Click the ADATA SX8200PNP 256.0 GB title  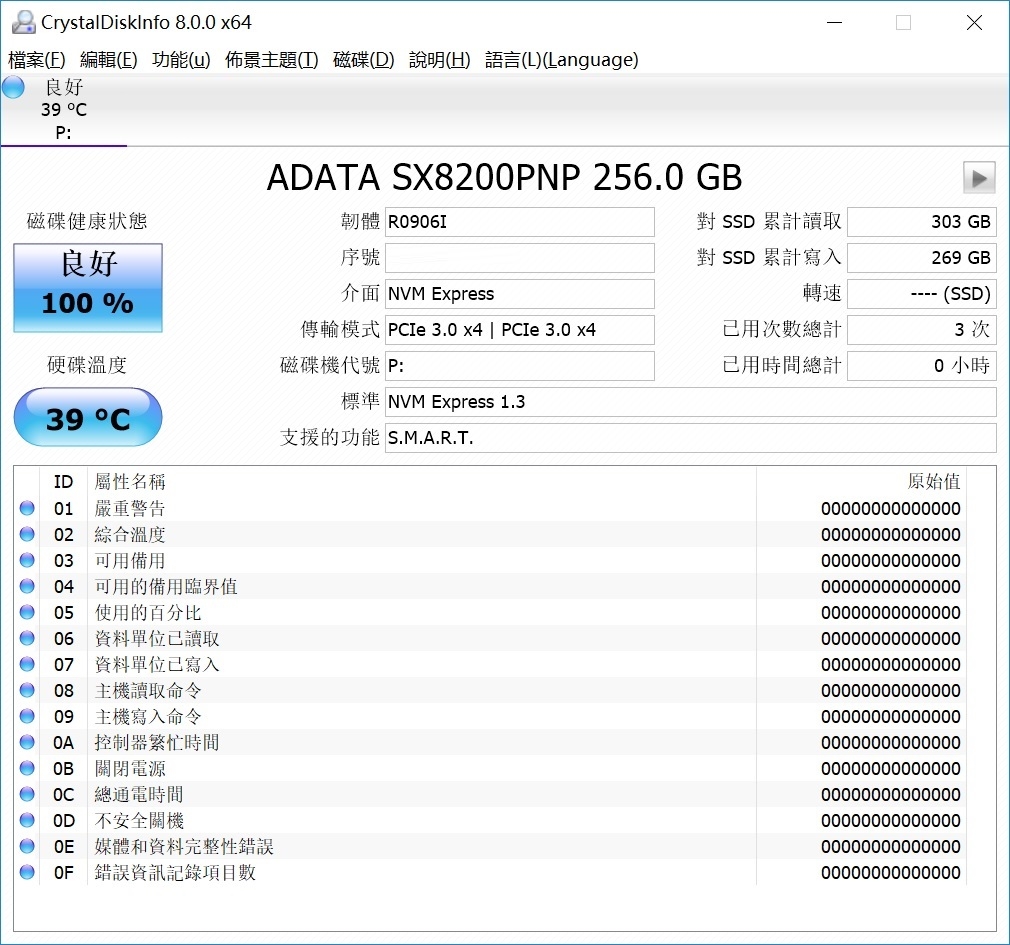coord(504,178)
